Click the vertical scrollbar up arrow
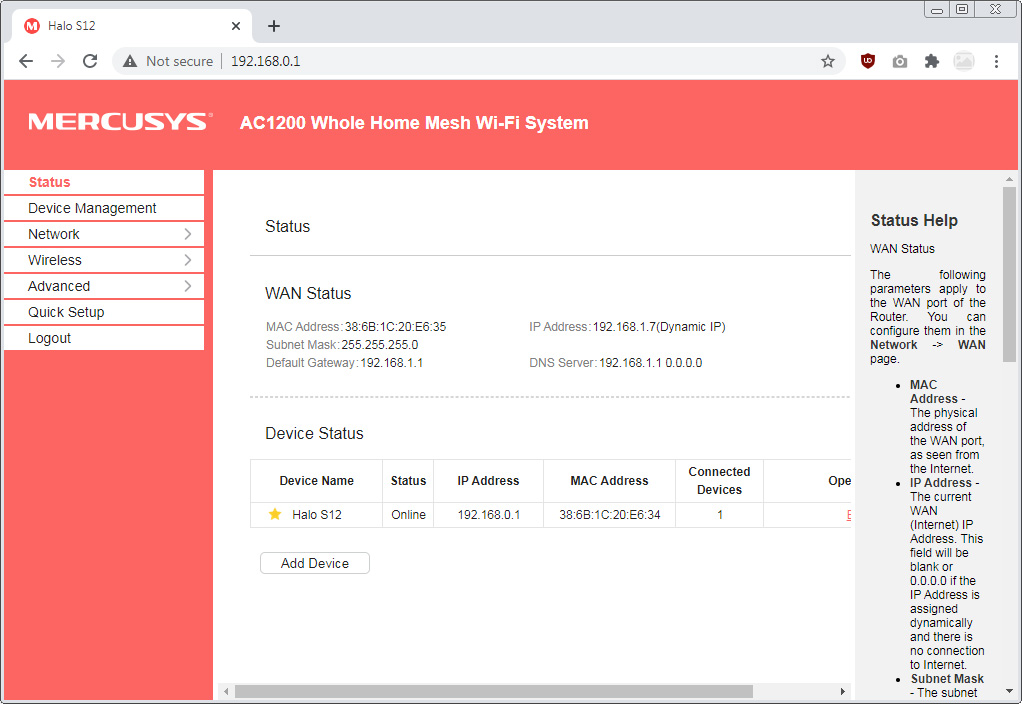 (x=1010, y=179)
